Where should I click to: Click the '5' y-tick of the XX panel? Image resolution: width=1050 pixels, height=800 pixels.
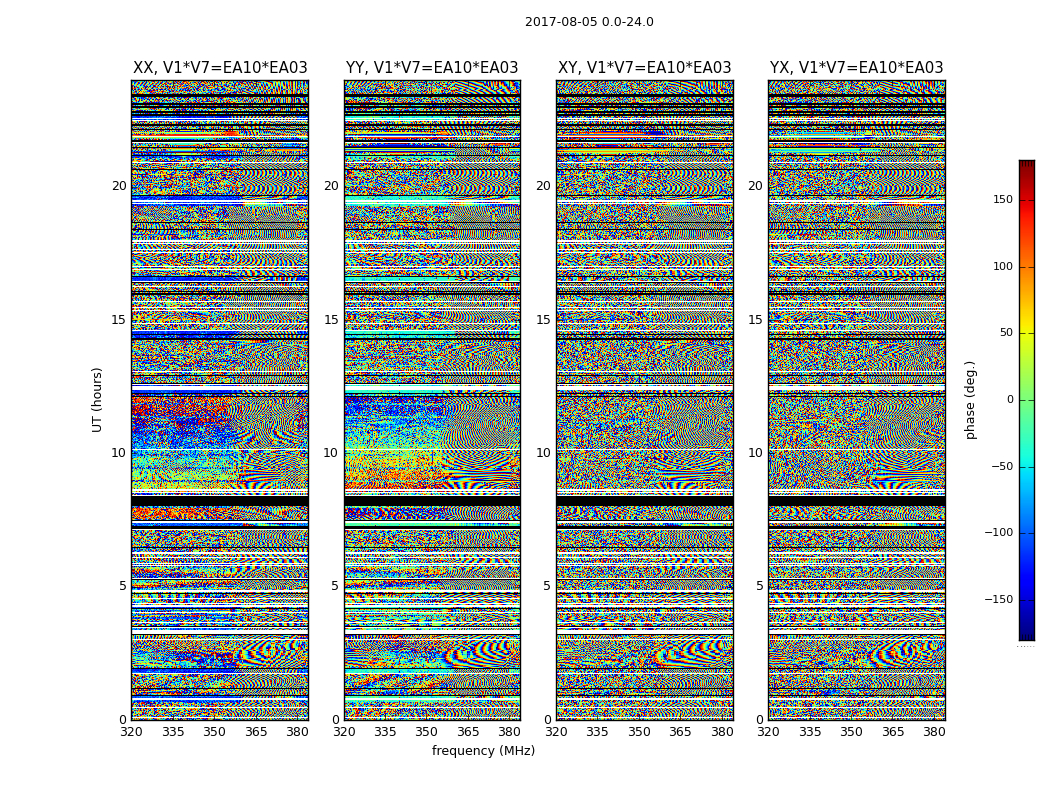click(123, 586)
